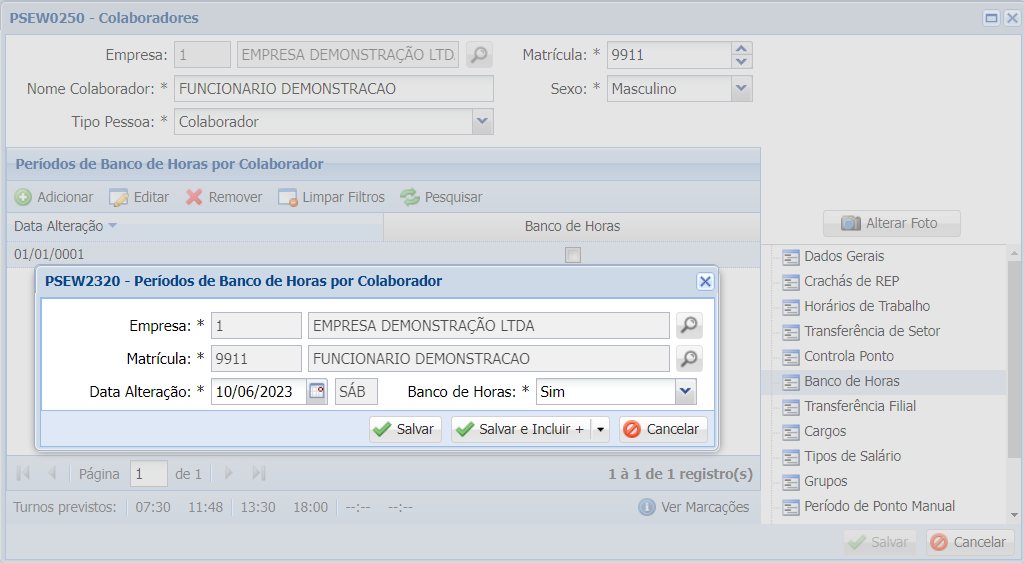
Task: Toggle the Banco de Horas row checkbox
Action: click(573, 255)
